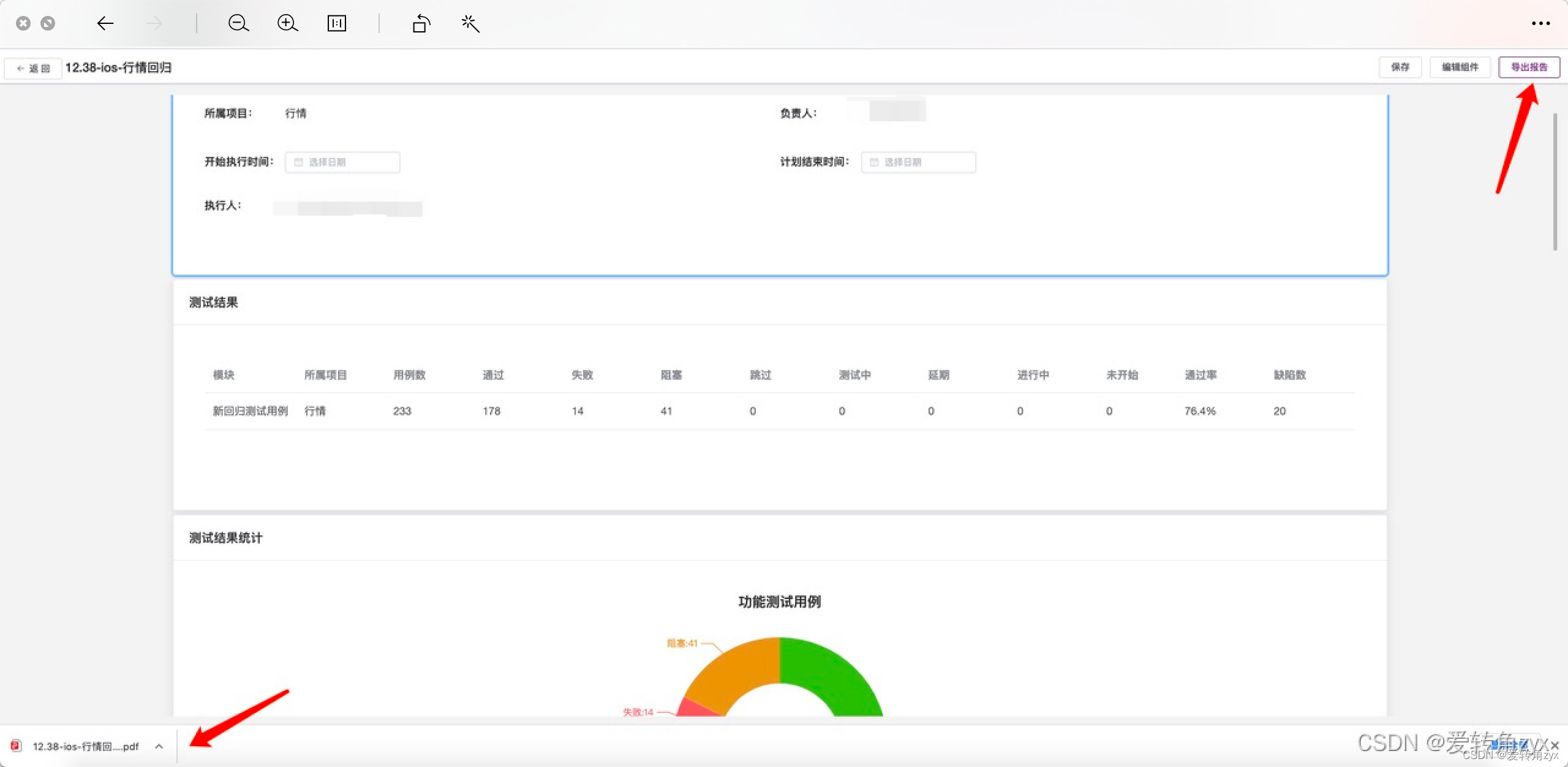
Task: Click the 新回归测试用例 row cell
Action: 250,411
